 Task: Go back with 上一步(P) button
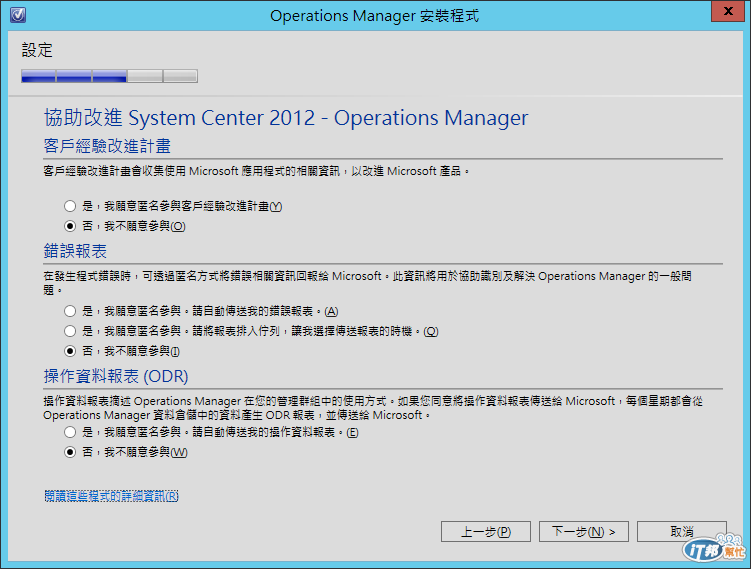click(486, 532)
